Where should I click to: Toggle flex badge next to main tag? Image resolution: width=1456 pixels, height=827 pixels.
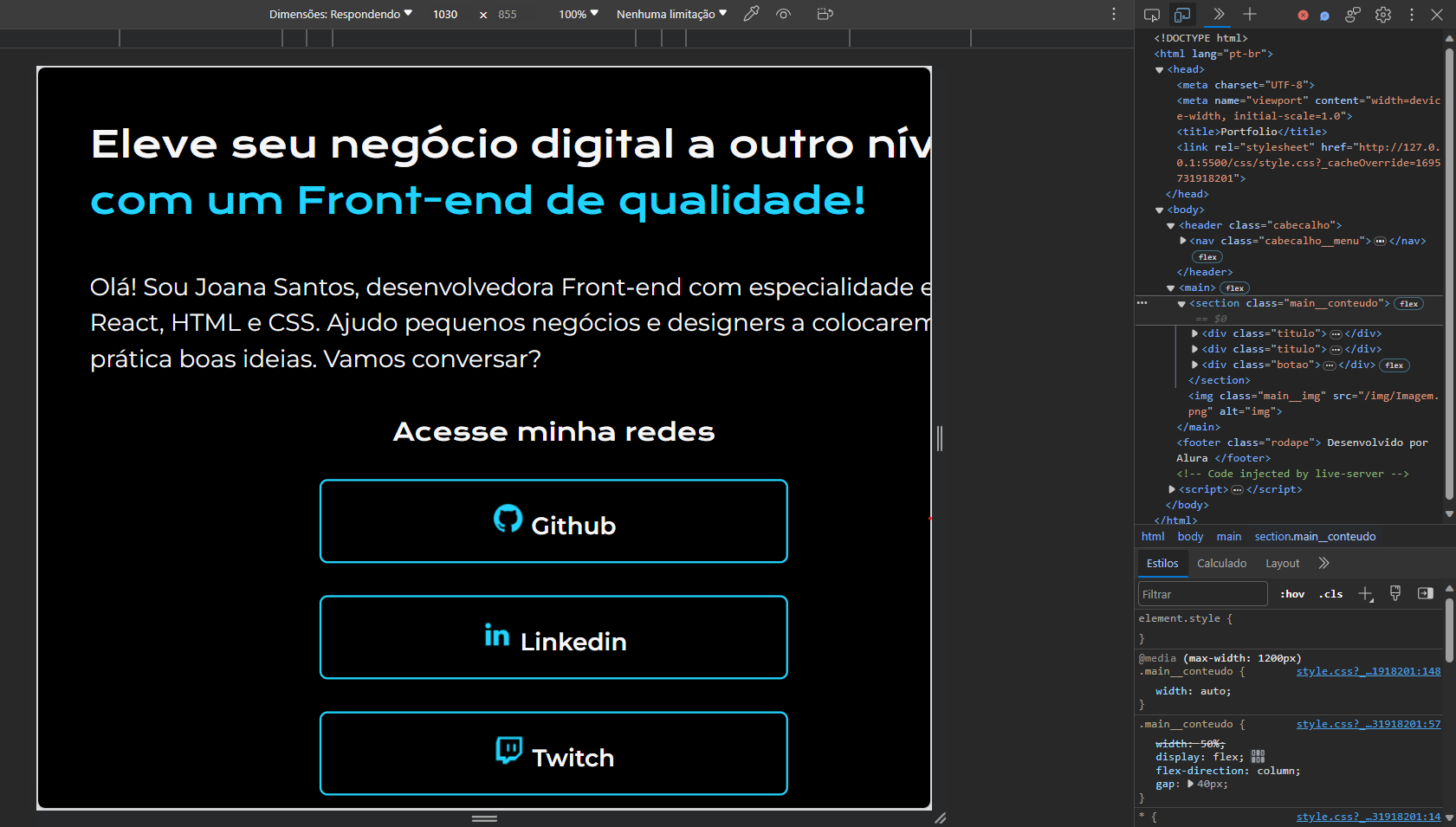(1235, 288)
